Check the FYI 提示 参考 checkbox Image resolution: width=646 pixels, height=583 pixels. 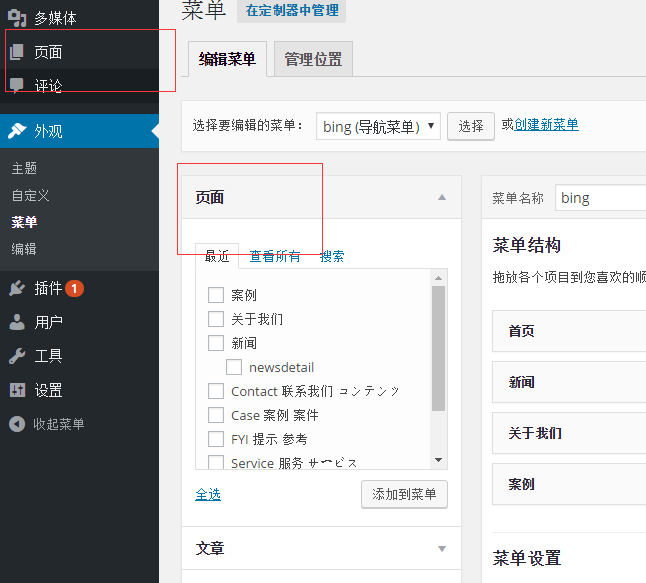click(x=216, y=439)
